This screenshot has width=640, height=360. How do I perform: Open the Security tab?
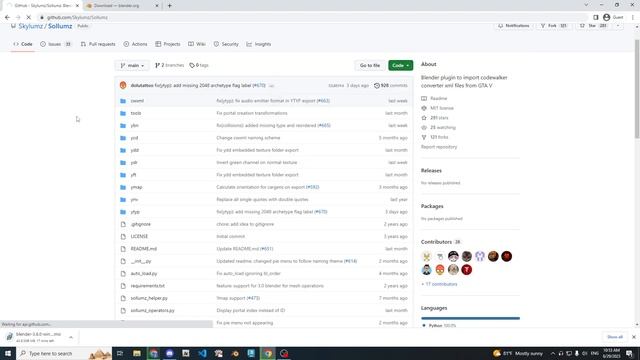(x=226, y=44)
